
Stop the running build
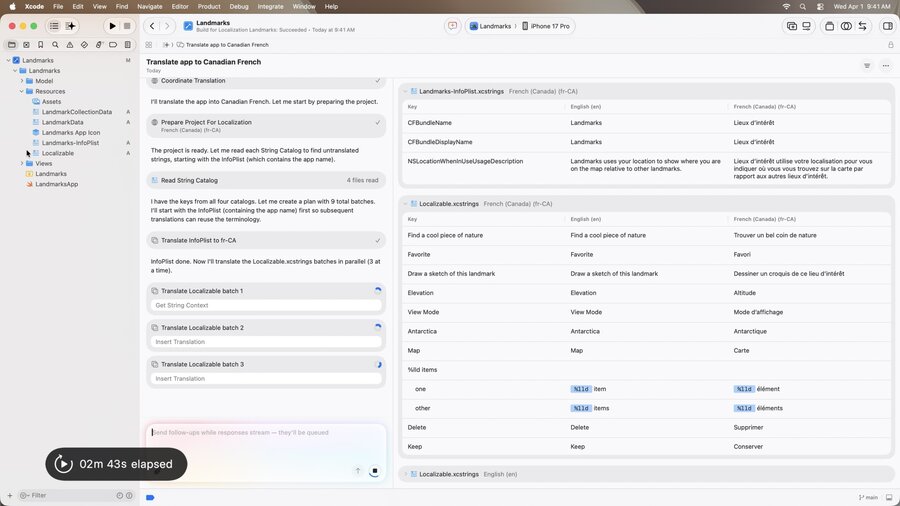click(127, 26)
